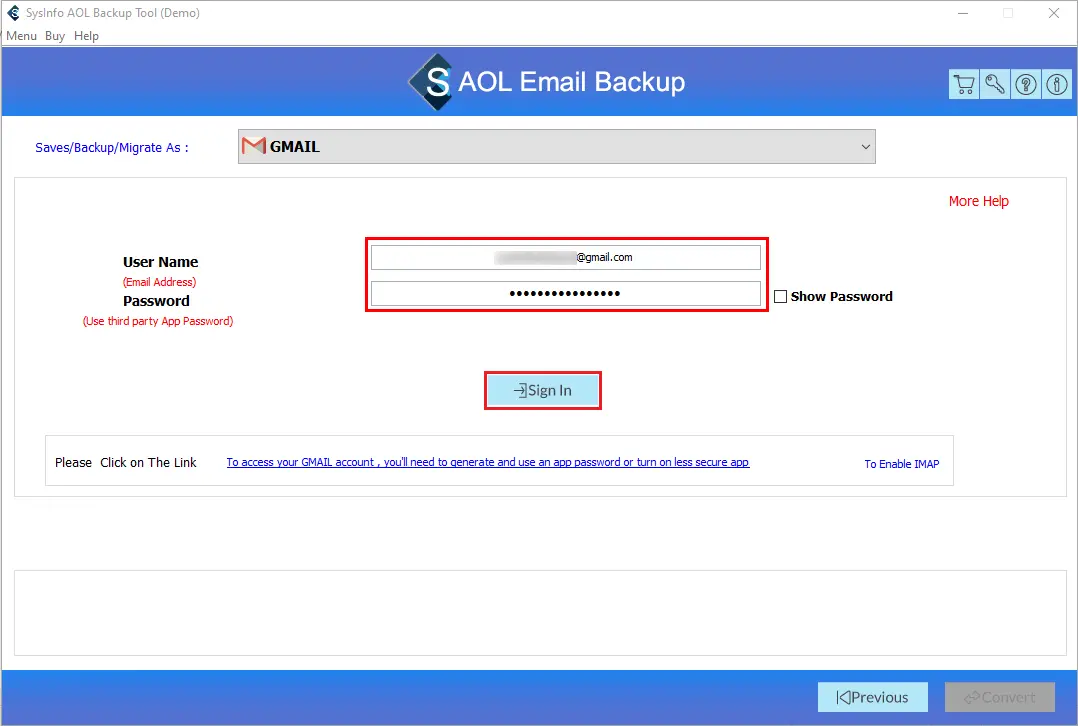
Task: Open the generate app password link
Action: 487,462
